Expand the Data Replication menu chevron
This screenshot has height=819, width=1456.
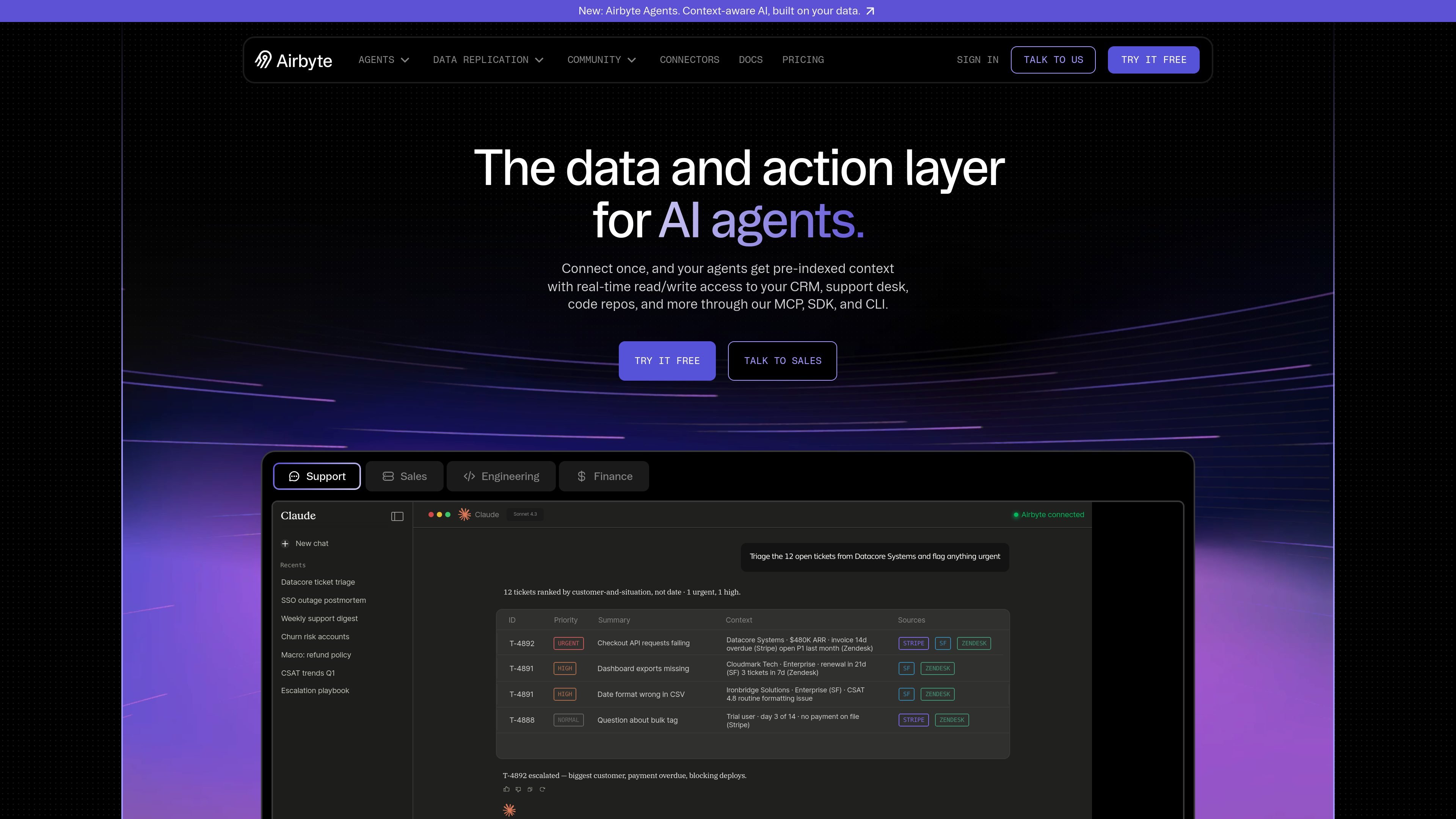pos(539,60)
